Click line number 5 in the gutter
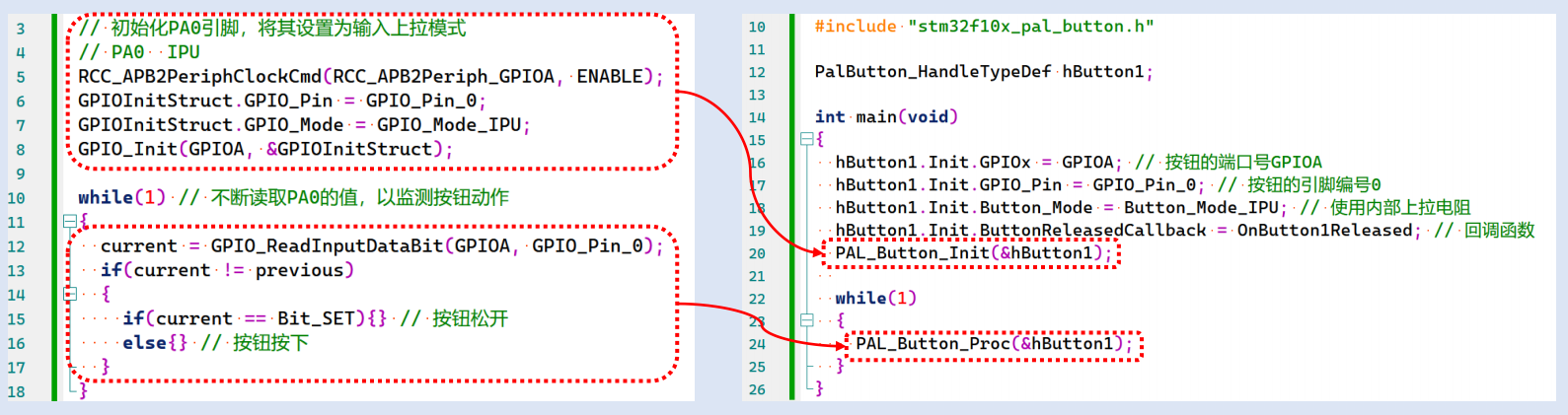1568x415 pixels. tap(21, 77)
